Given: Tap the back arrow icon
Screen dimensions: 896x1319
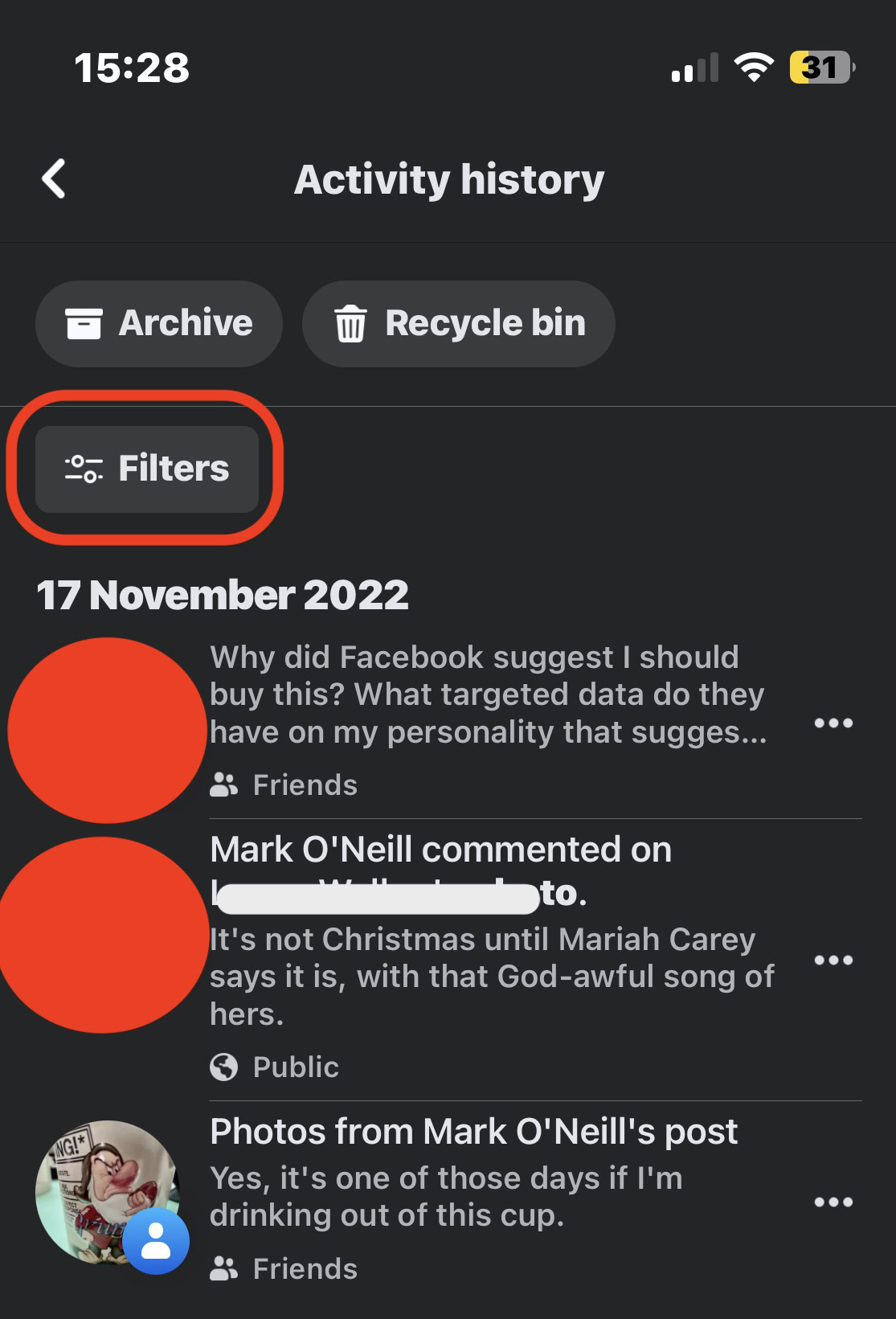Looking at the screenshot, I should tap(54, 178).
